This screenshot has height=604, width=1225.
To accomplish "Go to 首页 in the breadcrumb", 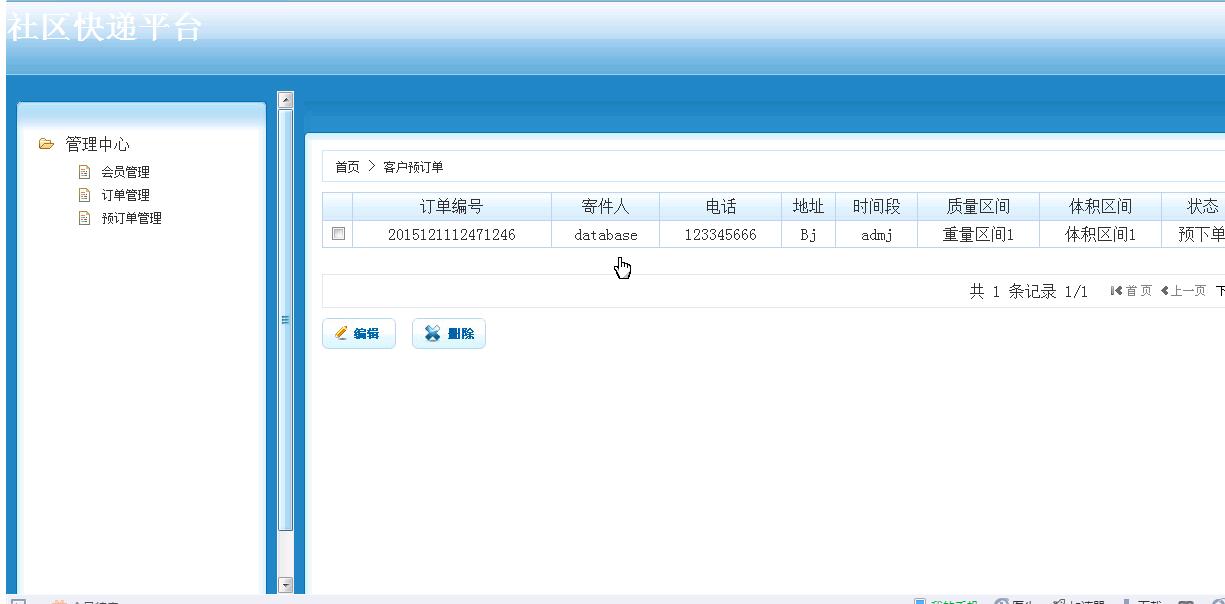I will click(x=347, y=167).
